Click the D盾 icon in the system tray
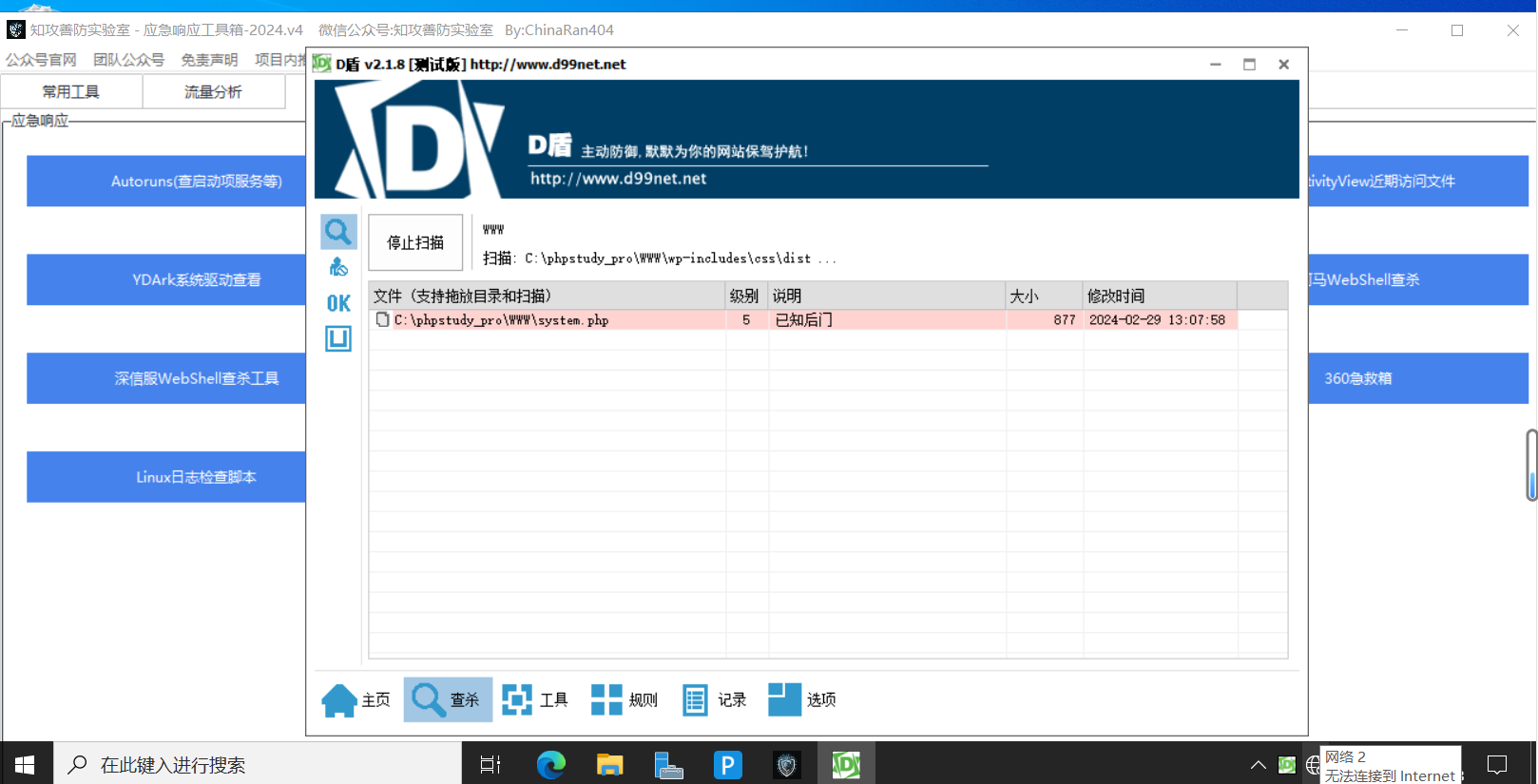1538x784 pixels. [1287, 764]
